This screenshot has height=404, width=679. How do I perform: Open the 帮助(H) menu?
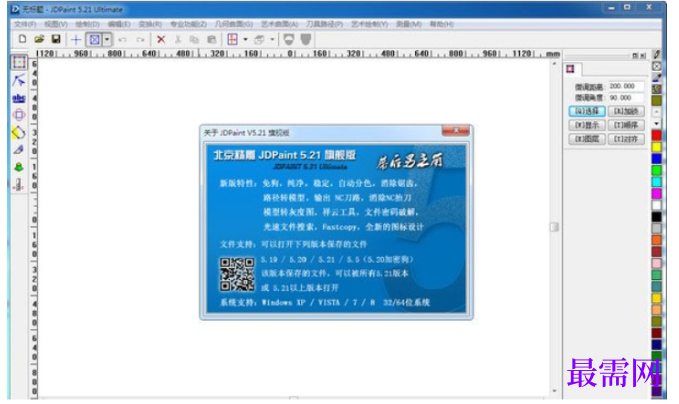pyautogui.click(x=442, y=24)
